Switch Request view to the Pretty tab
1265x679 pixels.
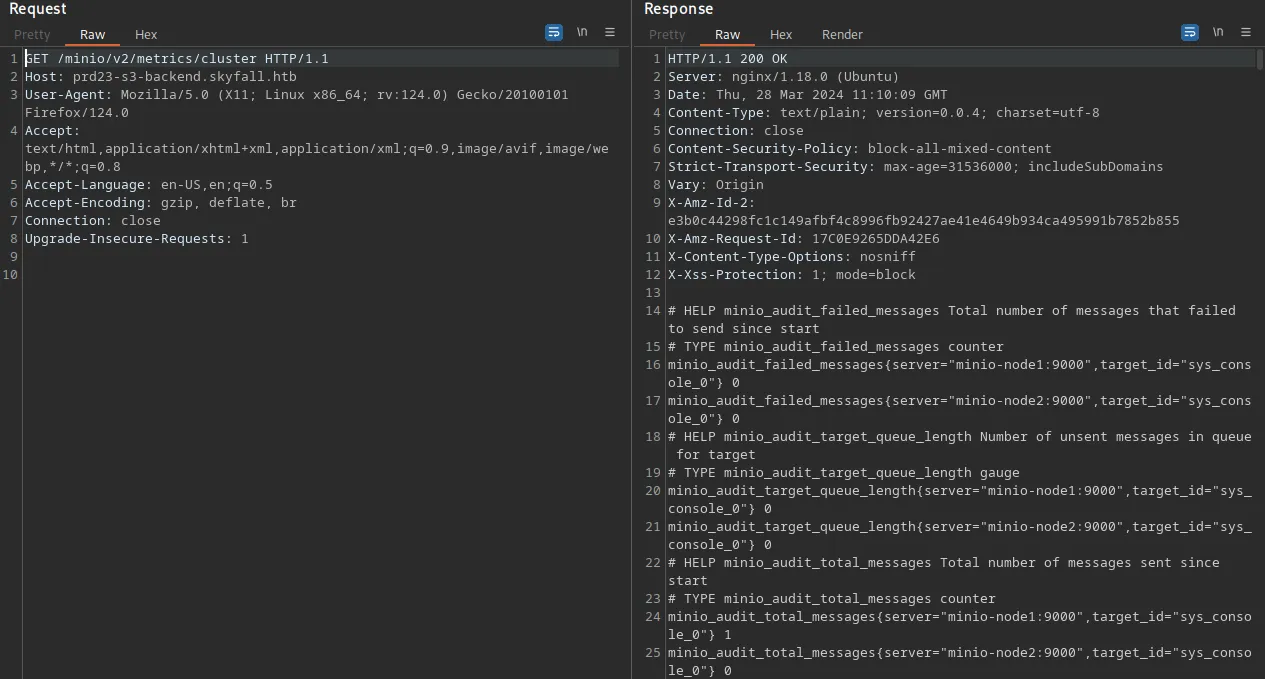[32, 35]
